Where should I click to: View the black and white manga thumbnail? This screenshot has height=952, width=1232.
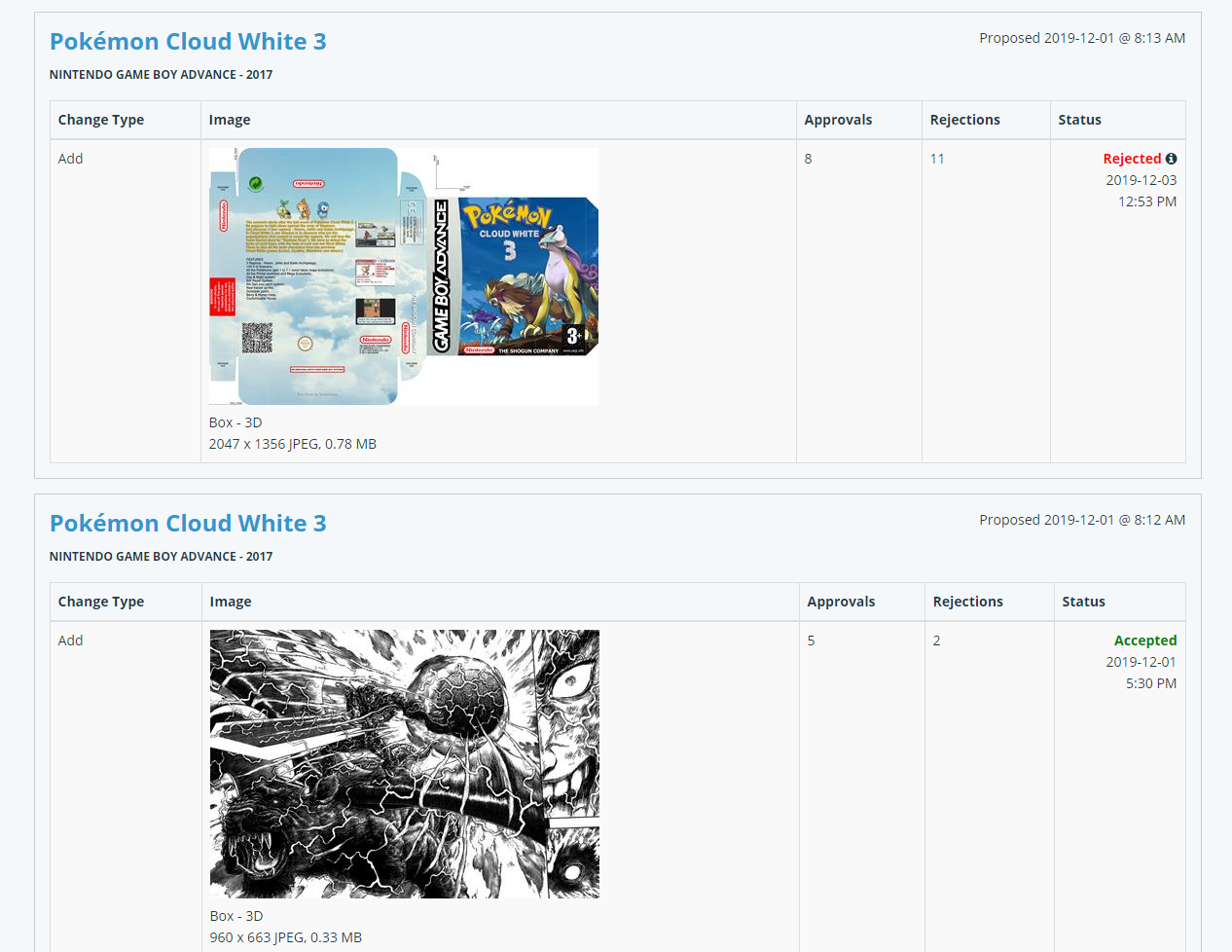[x=405, y=764]
